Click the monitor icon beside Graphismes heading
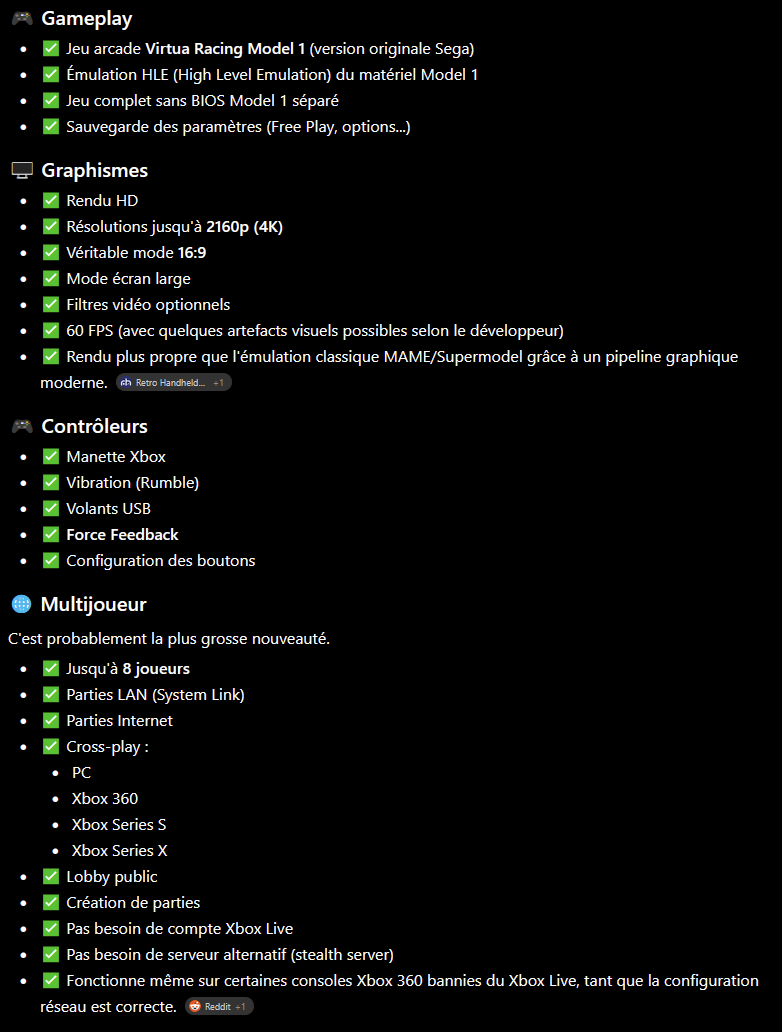This screenshot has height=1032, width=782. (22, 170)
